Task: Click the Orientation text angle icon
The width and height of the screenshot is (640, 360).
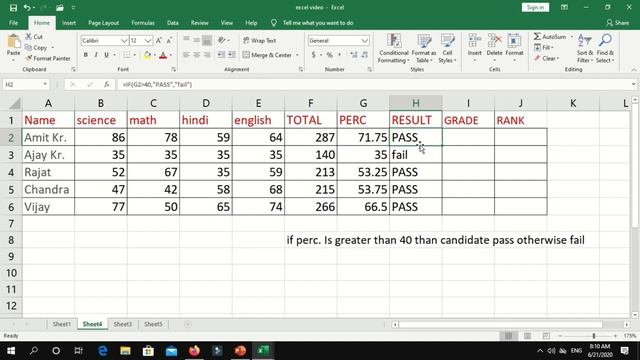Action: pos(221,40)
